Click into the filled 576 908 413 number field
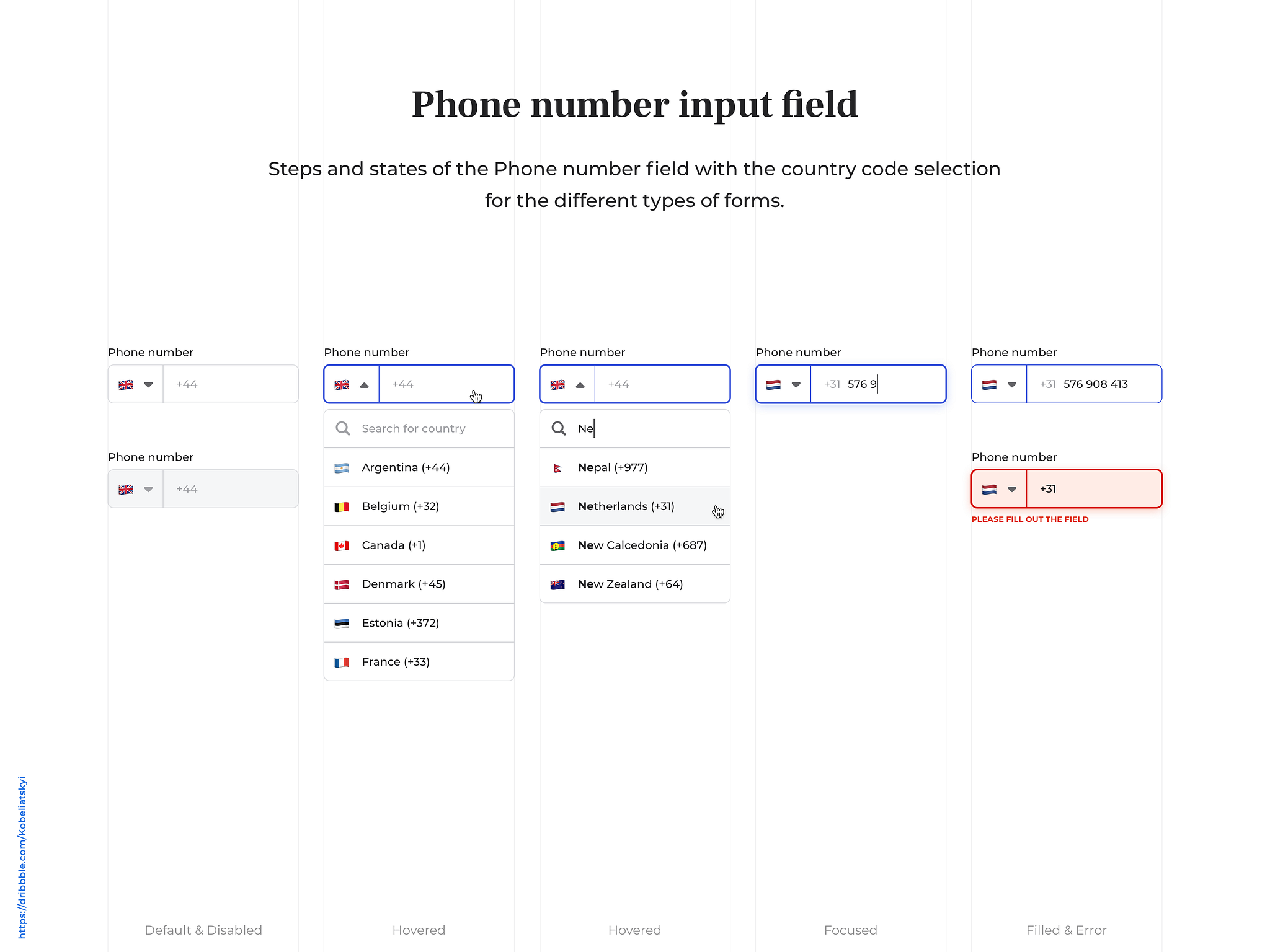Screen dimensions: 1270x952 pos(1095,384)
